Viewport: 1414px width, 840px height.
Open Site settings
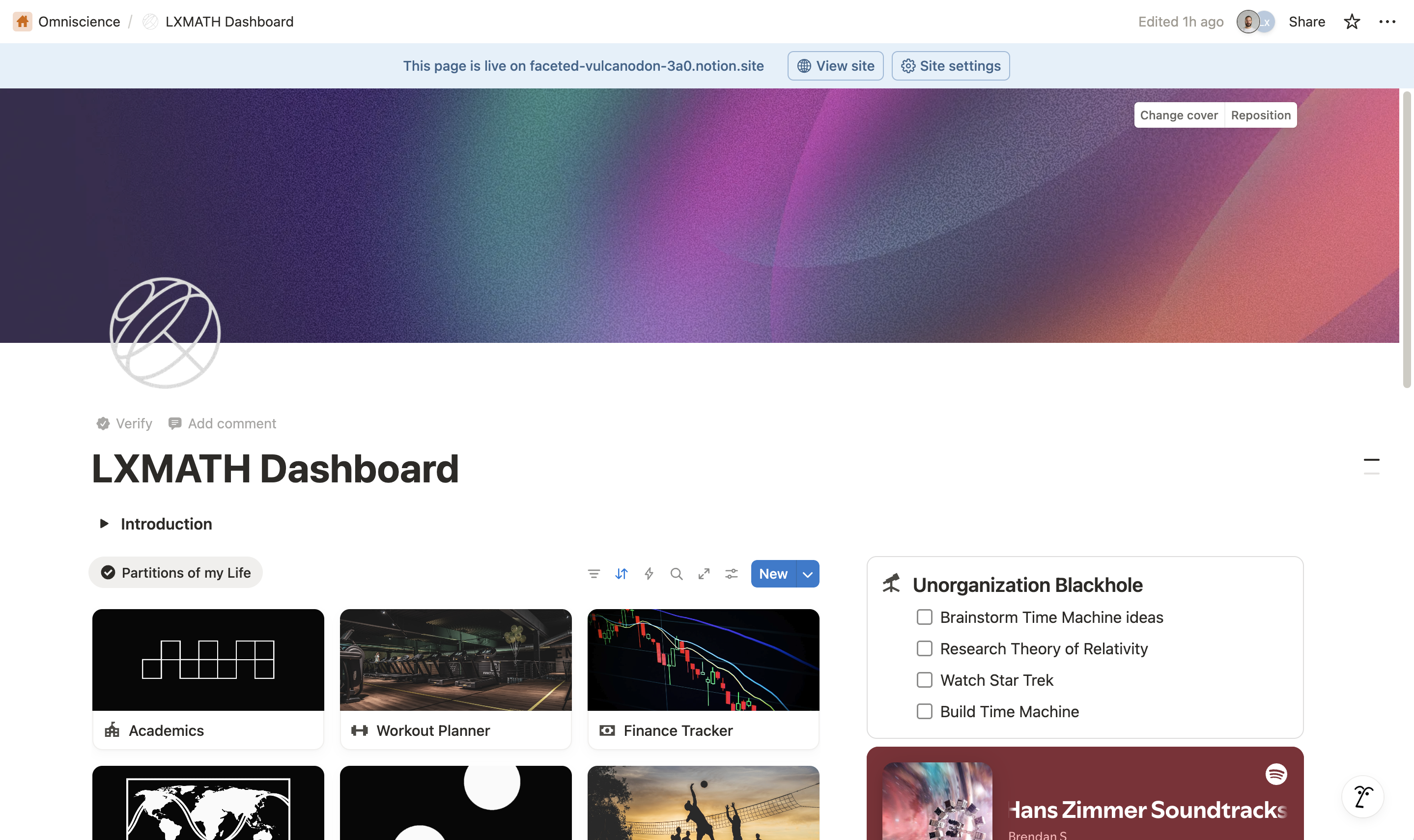[950, 66]
